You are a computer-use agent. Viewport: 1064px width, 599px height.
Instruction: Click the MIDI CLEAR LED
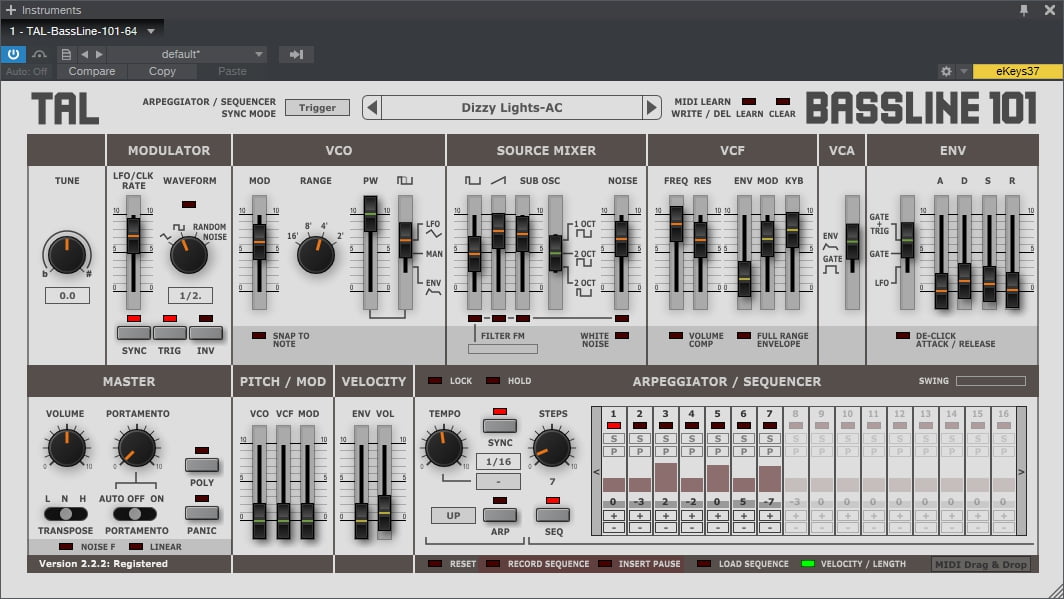click(x=782, y=102)
